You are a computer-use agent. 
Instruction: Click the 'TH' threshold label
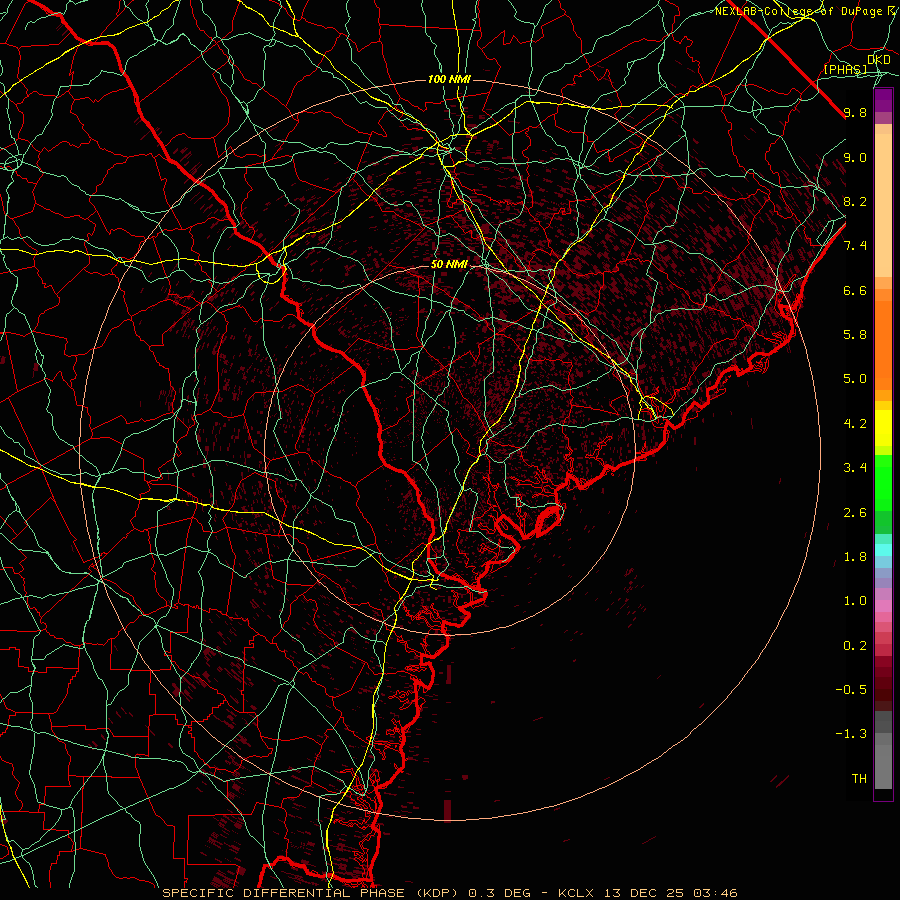[859, 779]
